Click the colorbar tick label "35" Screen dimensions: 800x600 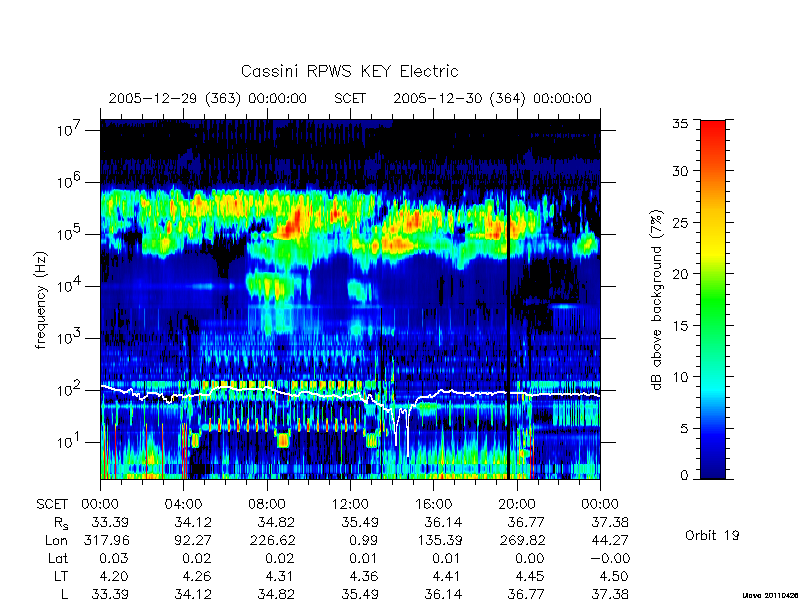click(x=680, y=124)
